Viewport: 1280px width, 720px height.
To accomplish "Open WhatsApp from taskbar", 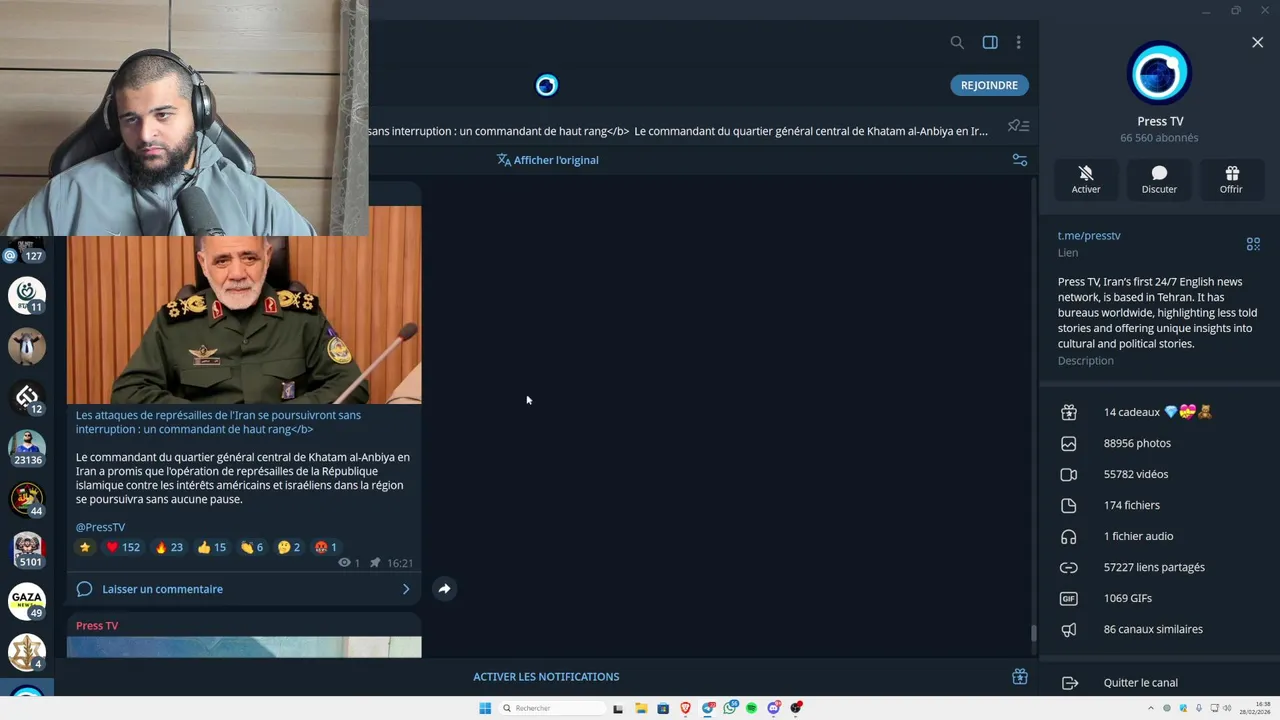I will tap(729, 708).
